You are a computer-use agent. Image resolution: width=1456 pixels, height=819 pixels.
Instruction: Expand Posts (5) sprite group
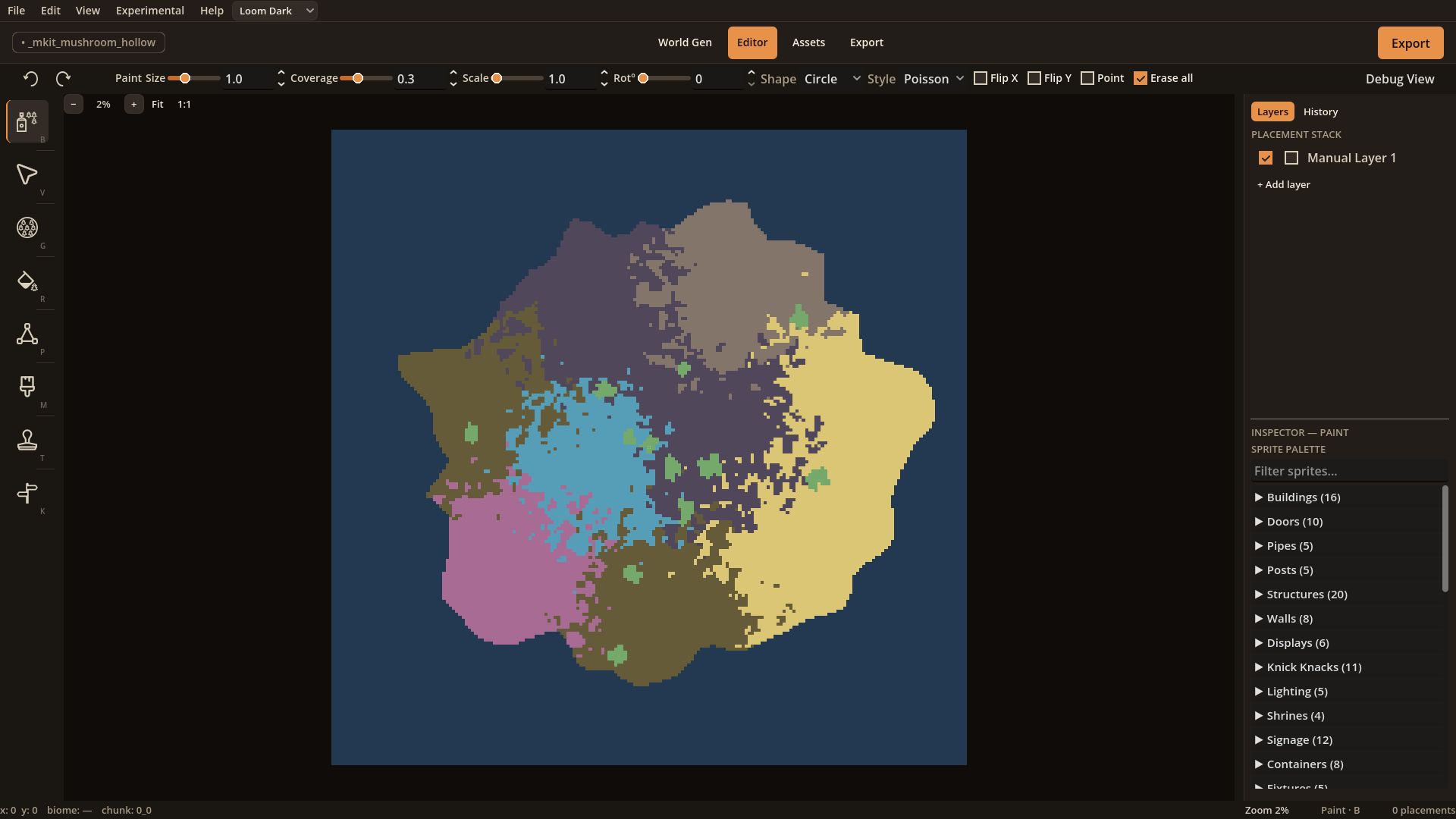point(1346,570)
